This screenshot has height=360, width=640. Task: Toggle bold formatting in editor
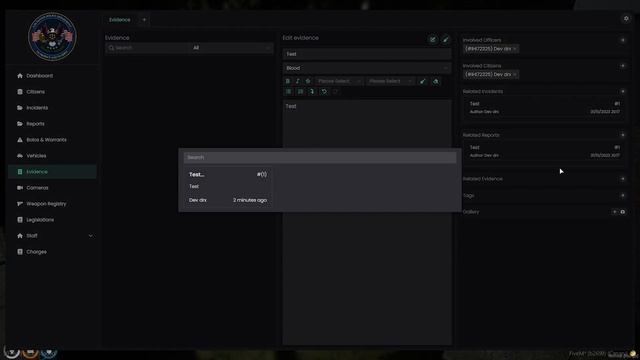[x=287, y=81]
